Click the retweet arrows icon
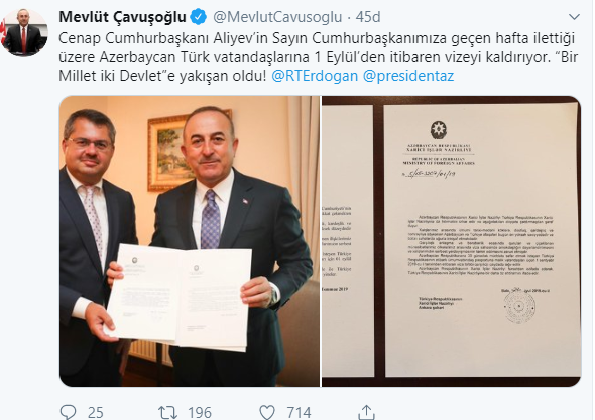This screenshot has width=595, height=420. tap(167, 412)
